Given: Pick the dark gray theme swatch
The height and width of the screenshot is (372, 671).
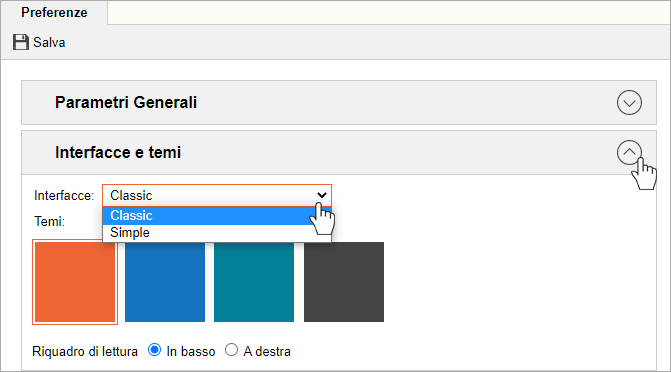Looking at the screenshot, I should [x=344, y=282].
